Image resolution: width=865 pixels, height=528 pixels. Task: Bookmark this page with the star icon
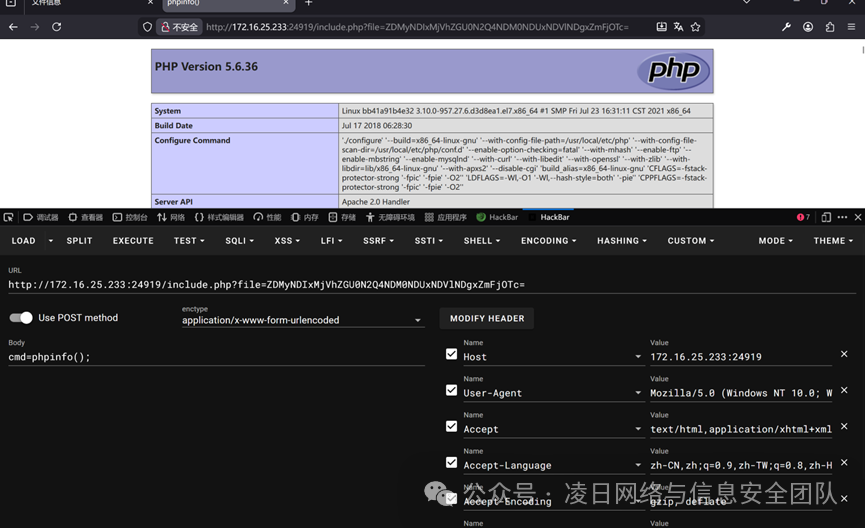tap(695, 26)
